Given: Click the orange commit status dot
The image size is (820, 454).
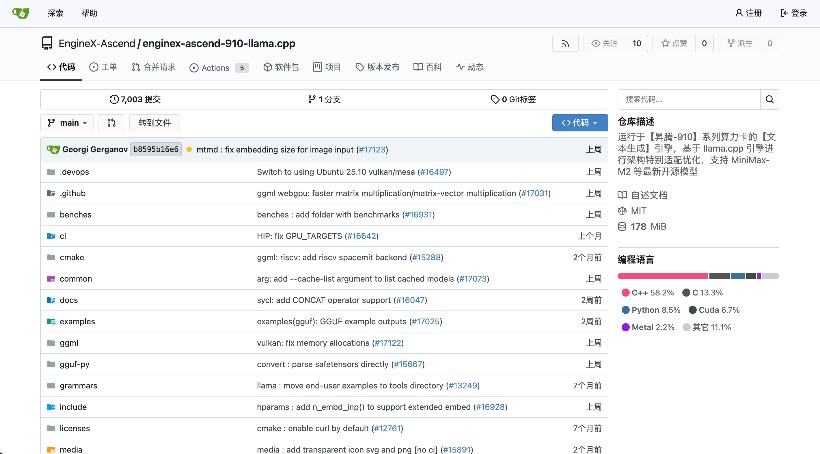Looking at the screenshot, I should click(189, 149).
